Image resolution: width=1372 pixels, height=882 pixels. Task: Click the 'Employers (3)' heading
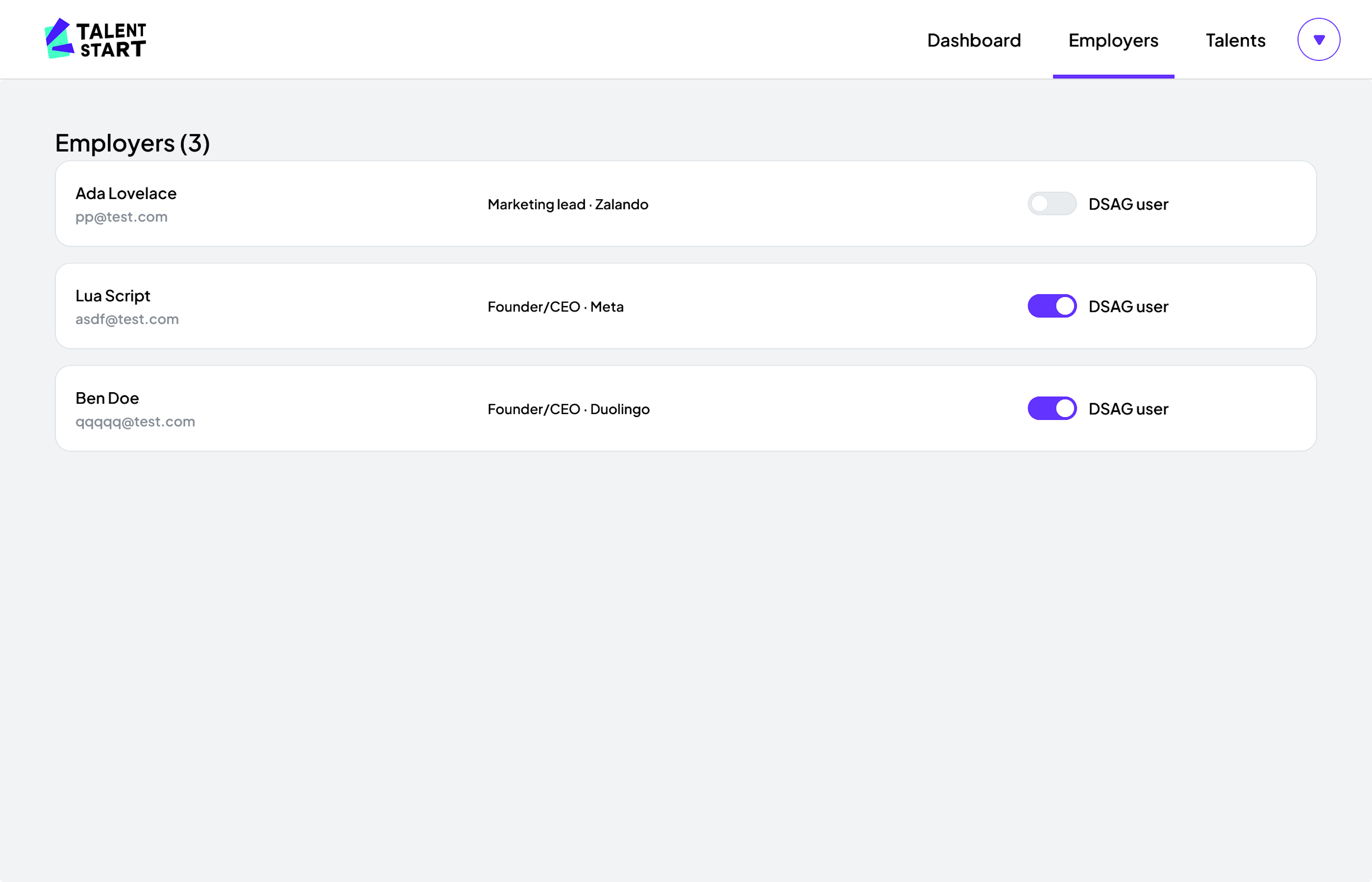(132, 143)
